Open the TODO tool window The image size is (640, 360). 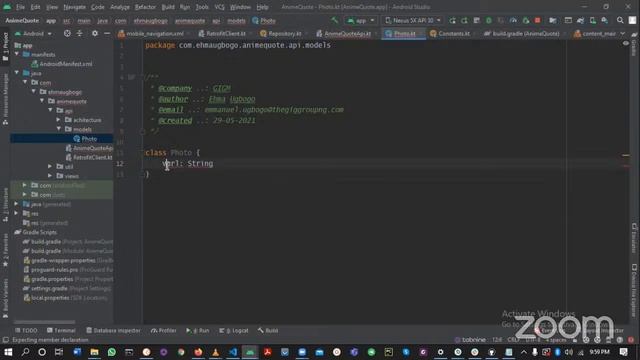(x=26, y=331)
